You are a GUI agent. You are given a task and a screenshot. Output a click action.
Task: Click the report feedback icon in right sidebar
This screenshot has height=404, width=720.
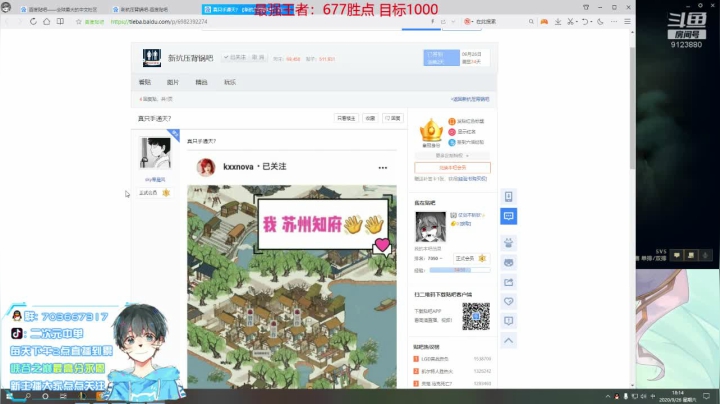(x=508, y=321)
